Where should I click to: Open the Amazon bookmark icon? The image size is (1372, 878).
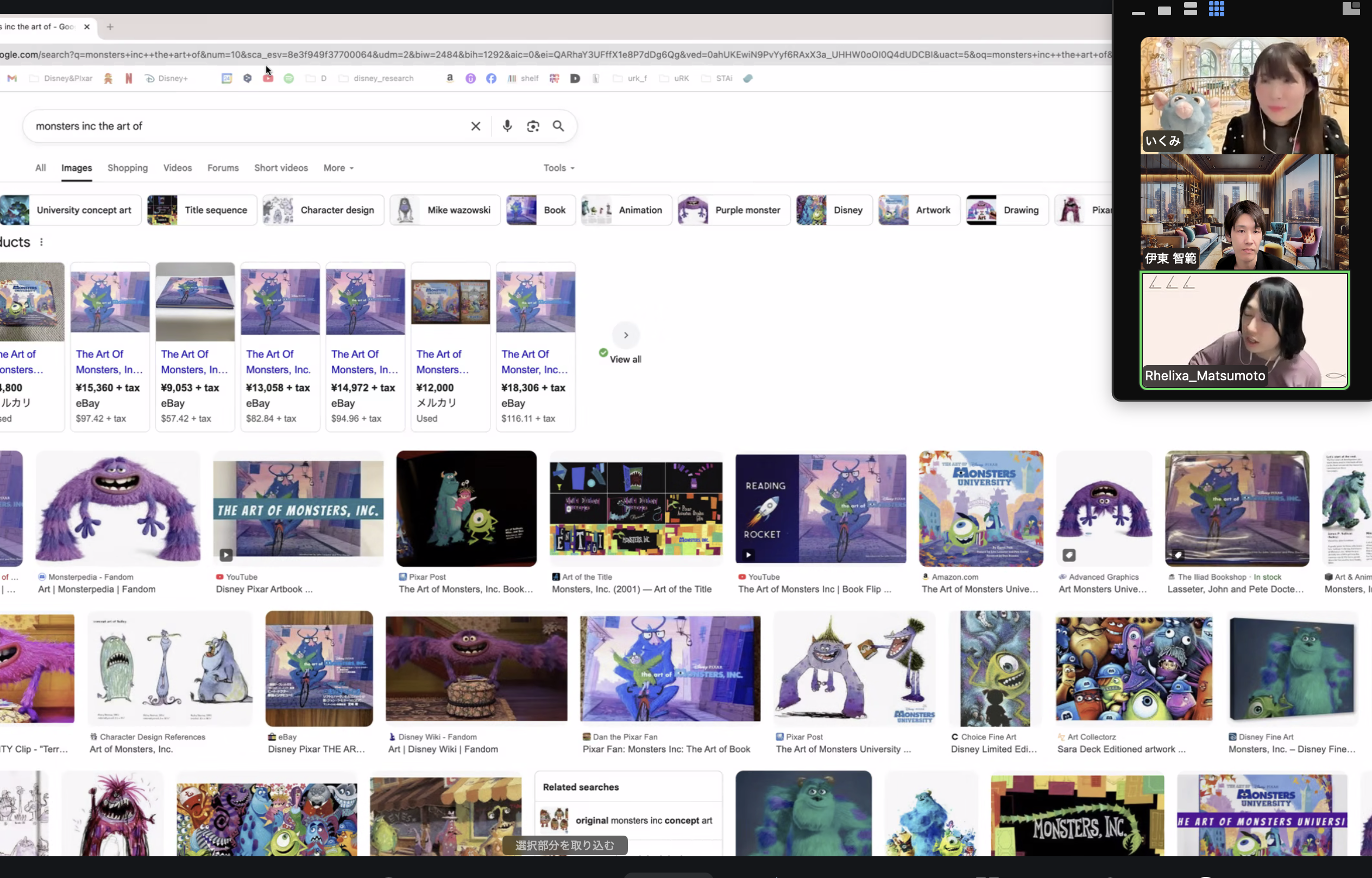coord(450,78)
